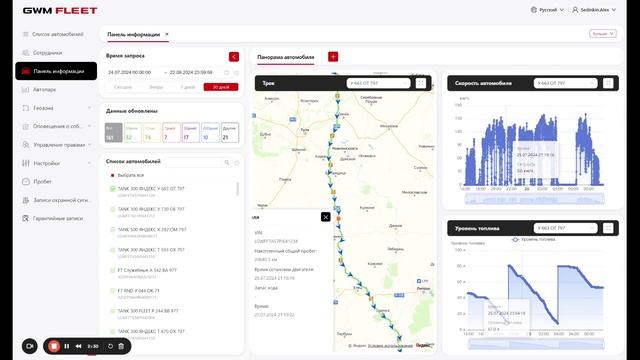Screen dimensions: 640x360
Task: Adjust the speed chart zoom range slider
Action: click(x=534, y=199)
